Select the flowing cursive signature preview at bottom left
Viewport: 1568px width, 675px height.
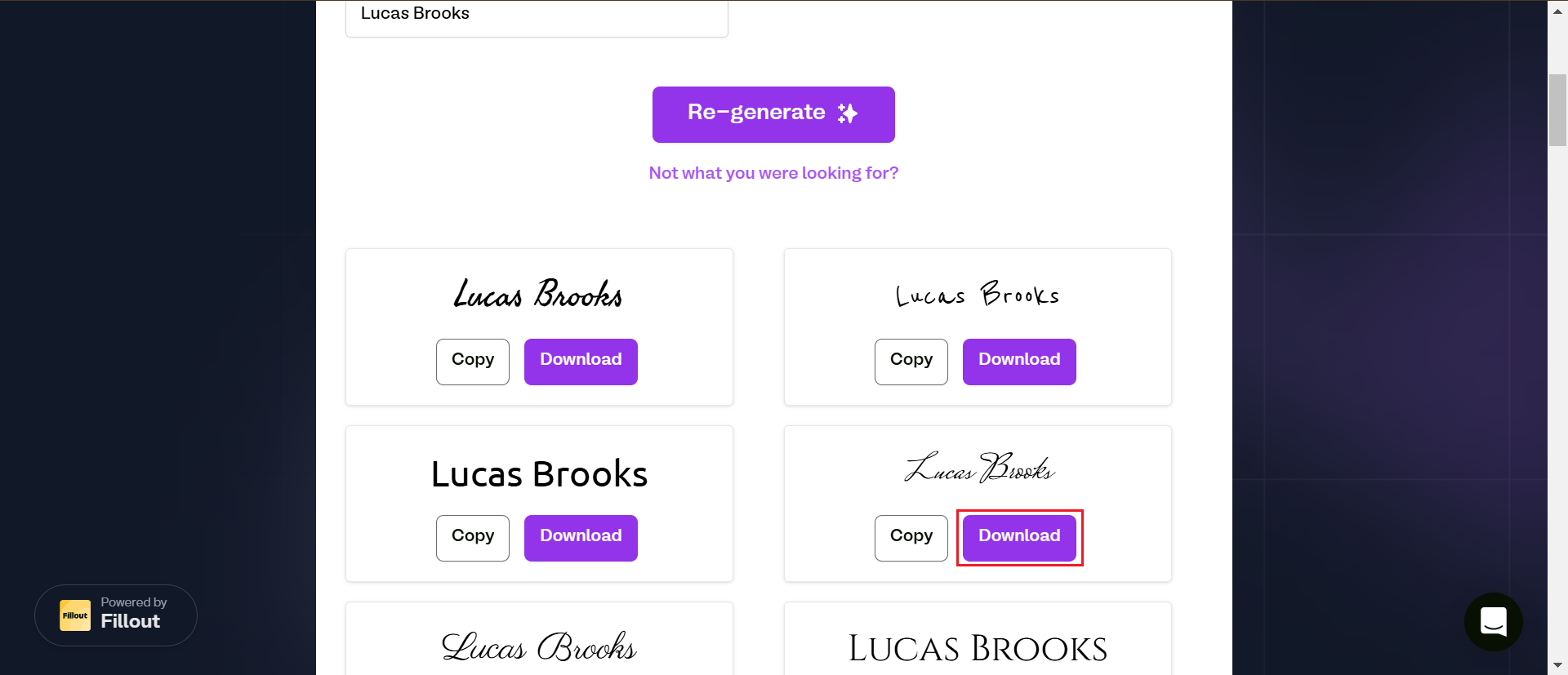539,647
